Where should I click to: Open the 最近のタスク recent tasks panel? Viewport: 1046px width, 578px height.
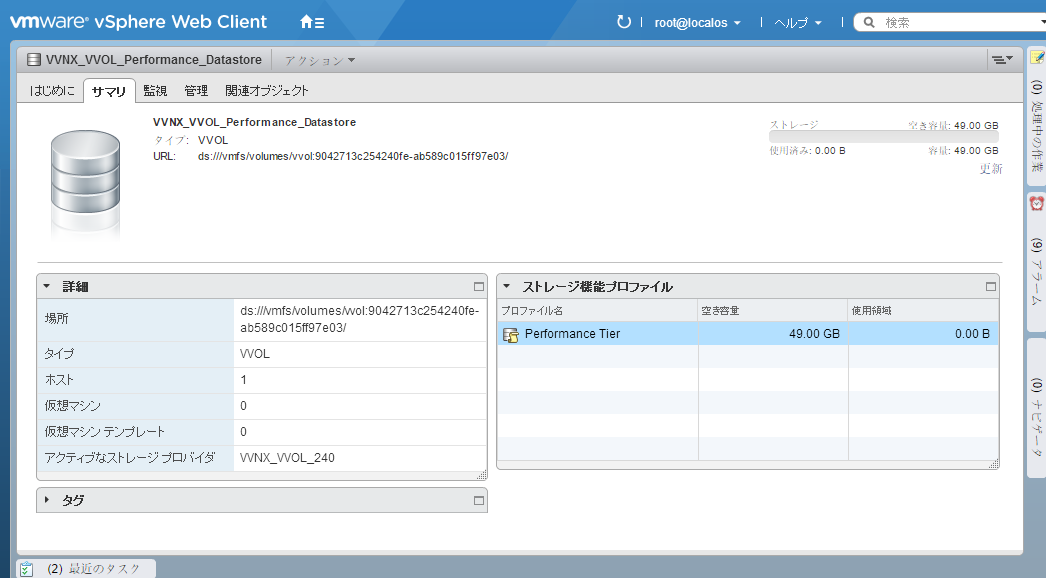click(86, 569)
